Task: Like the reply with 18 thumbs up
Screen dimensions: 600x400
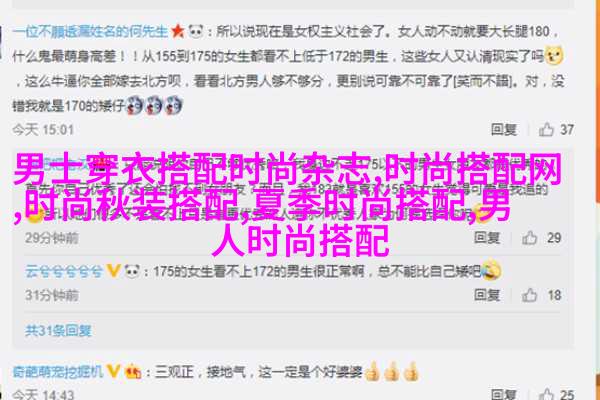Action: pyautogui.click(x=530, y=295)
